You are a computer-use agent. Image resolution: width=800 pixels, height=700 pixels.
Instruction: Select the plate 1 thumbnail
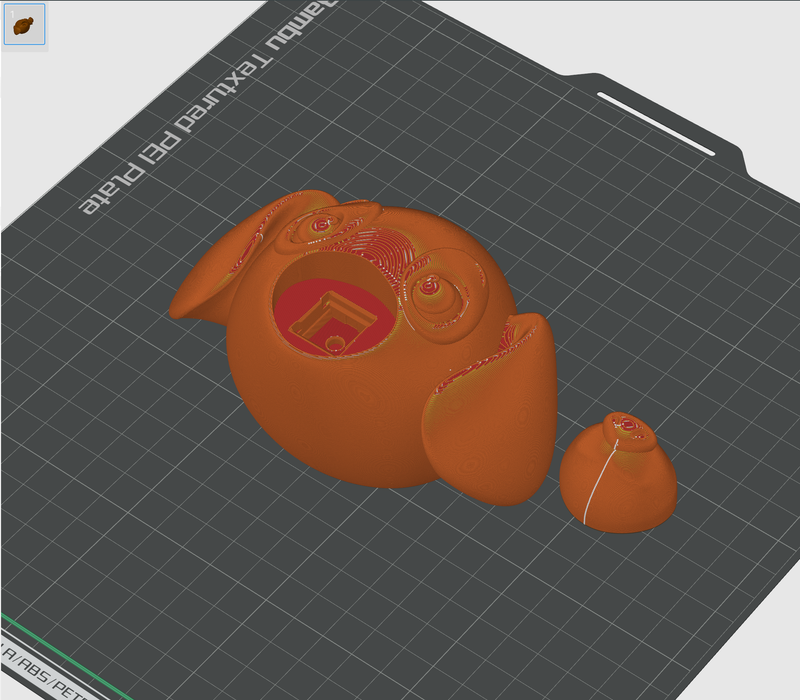pos(22,25)
